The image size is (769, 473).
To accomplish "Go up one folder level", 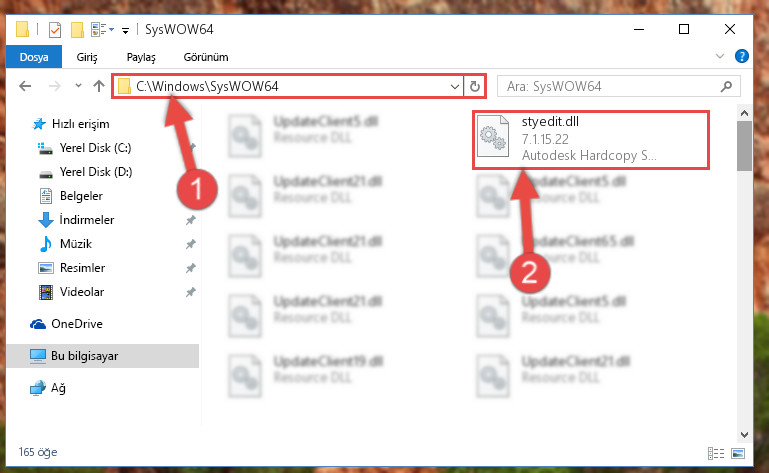I will click(99, 86).
